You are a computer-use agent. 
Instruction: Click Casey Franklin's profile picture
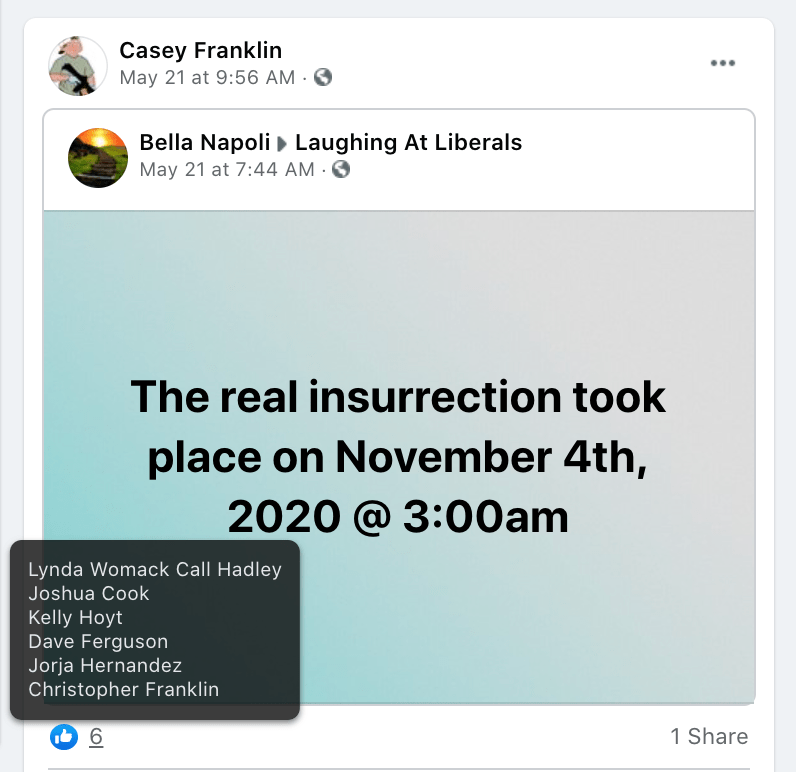click(77, 65)
